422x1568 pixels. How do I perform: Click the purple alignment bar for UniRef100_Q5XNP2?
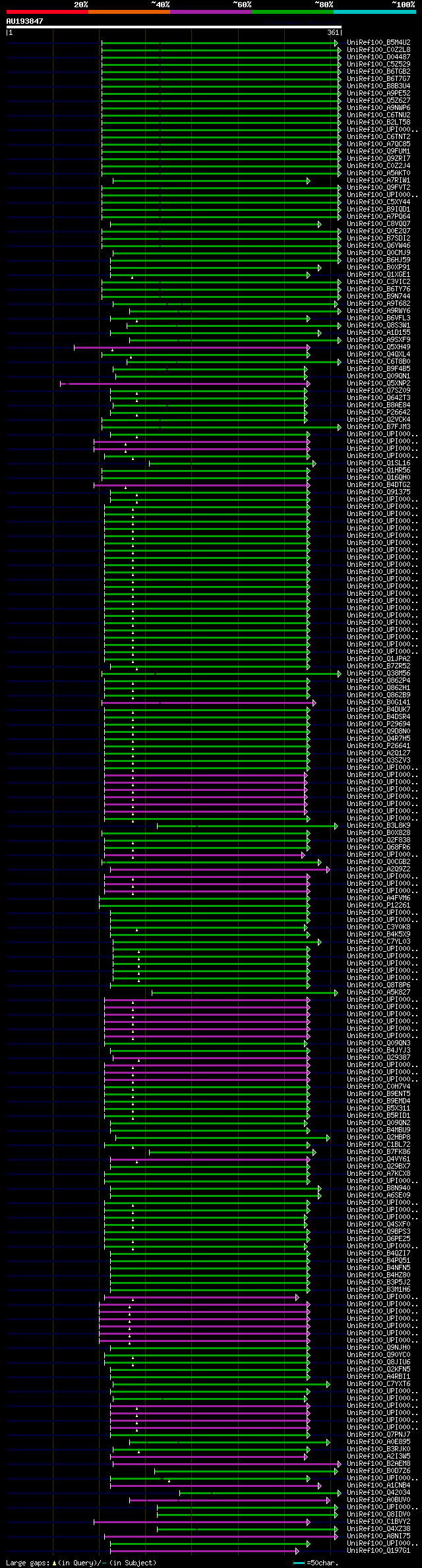click(x=185, y=384)
